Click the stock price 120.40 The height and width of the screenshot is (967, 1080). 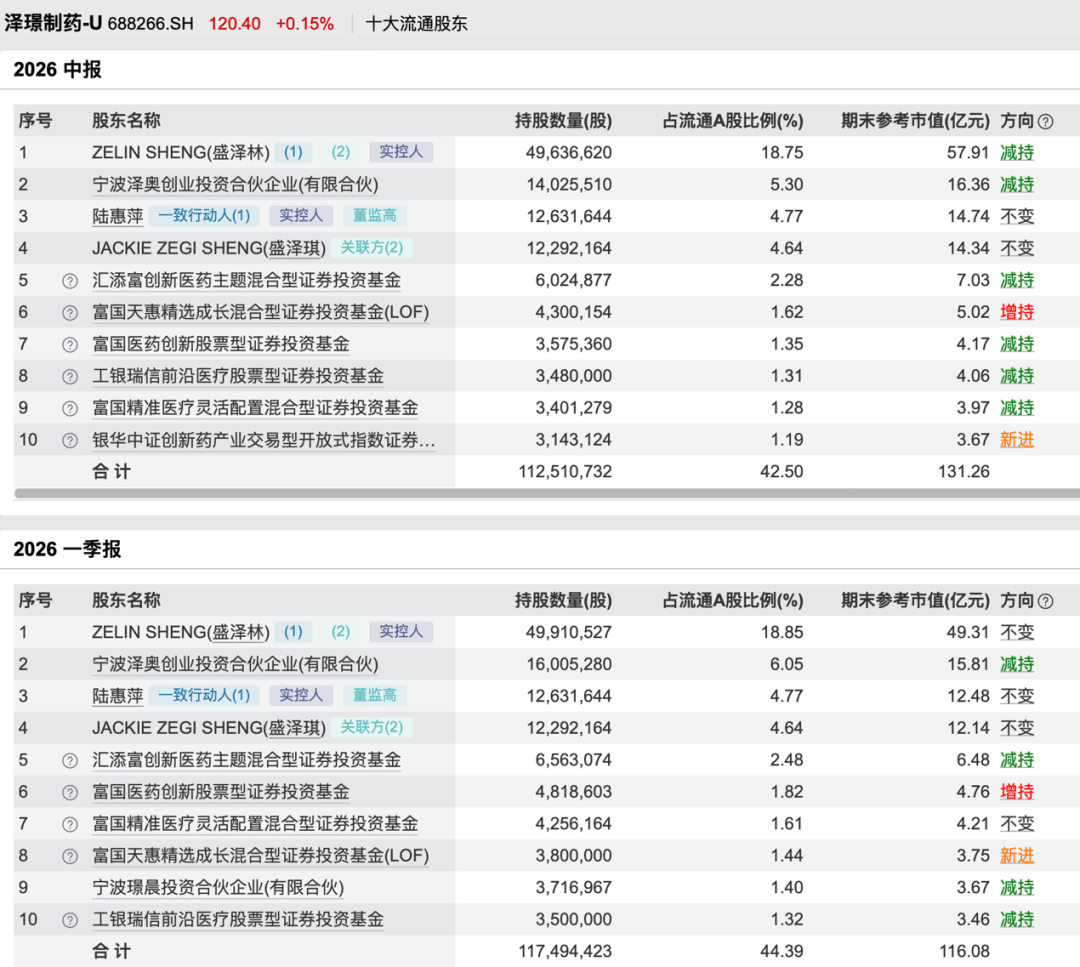(235, 23)
